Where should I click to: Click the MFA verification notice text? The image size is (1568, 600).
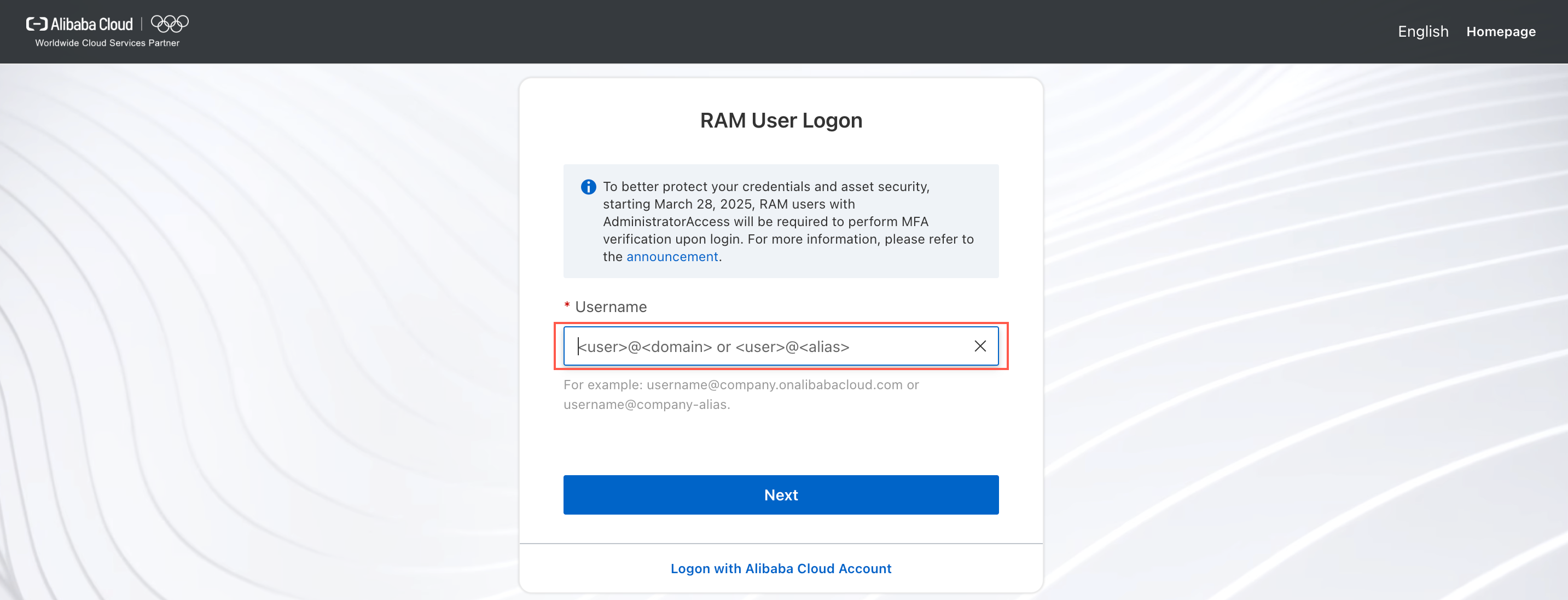(788, 221)
